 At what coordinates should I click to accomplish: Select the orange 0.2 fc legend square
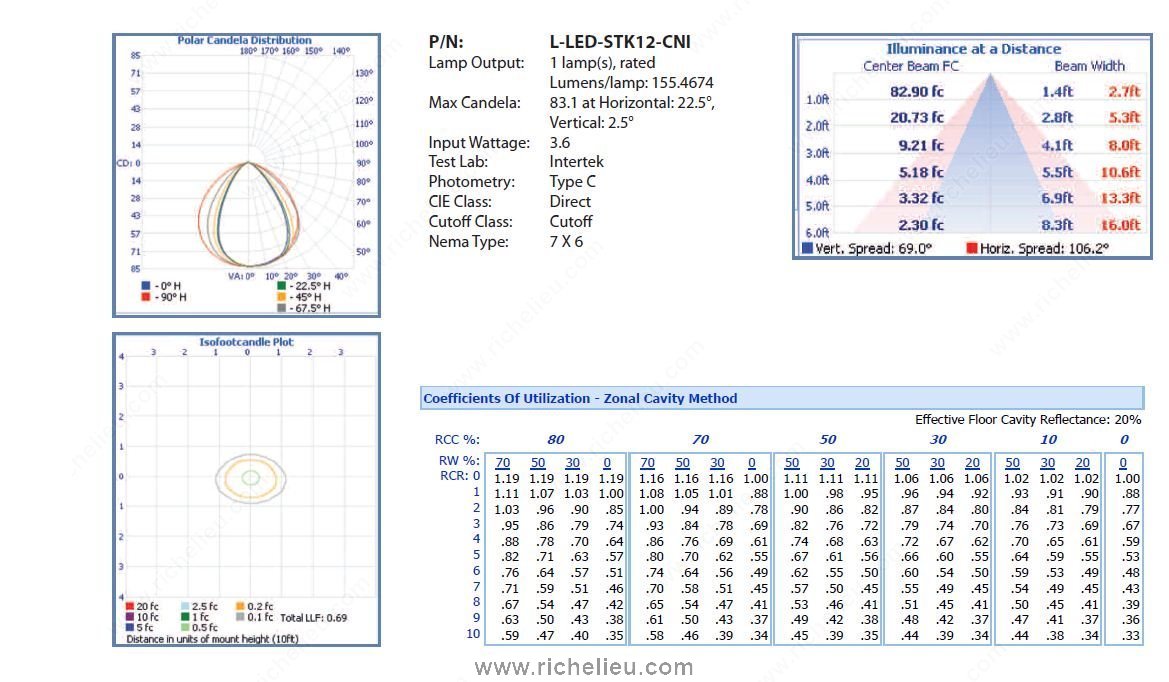[x=240, y=607]
